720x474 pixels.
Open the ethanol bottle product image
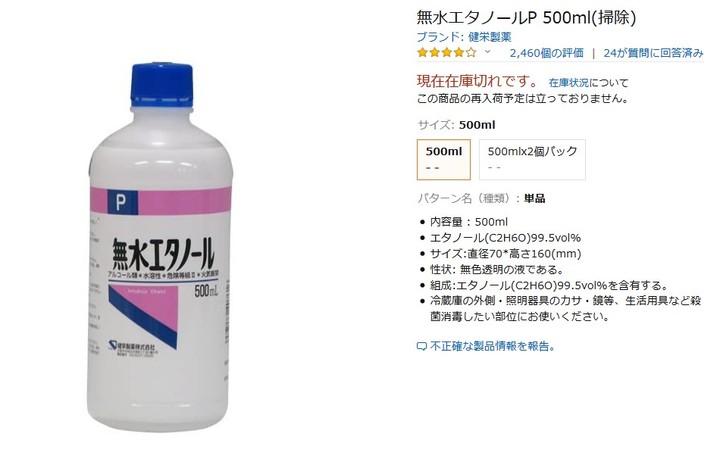coord(161,247)
